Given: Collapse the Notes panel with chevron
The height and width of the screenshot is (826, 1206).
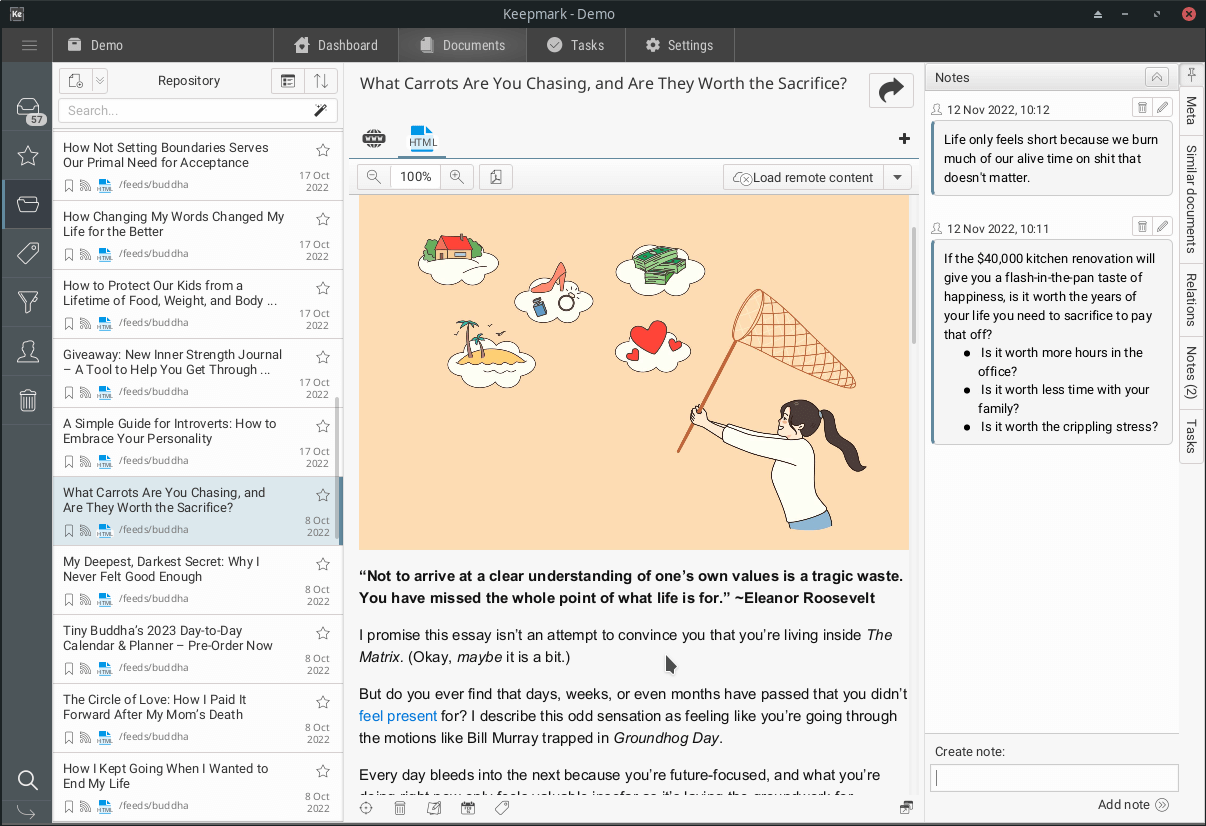Looking at the screenshot, I should [x=1156, y=78].
